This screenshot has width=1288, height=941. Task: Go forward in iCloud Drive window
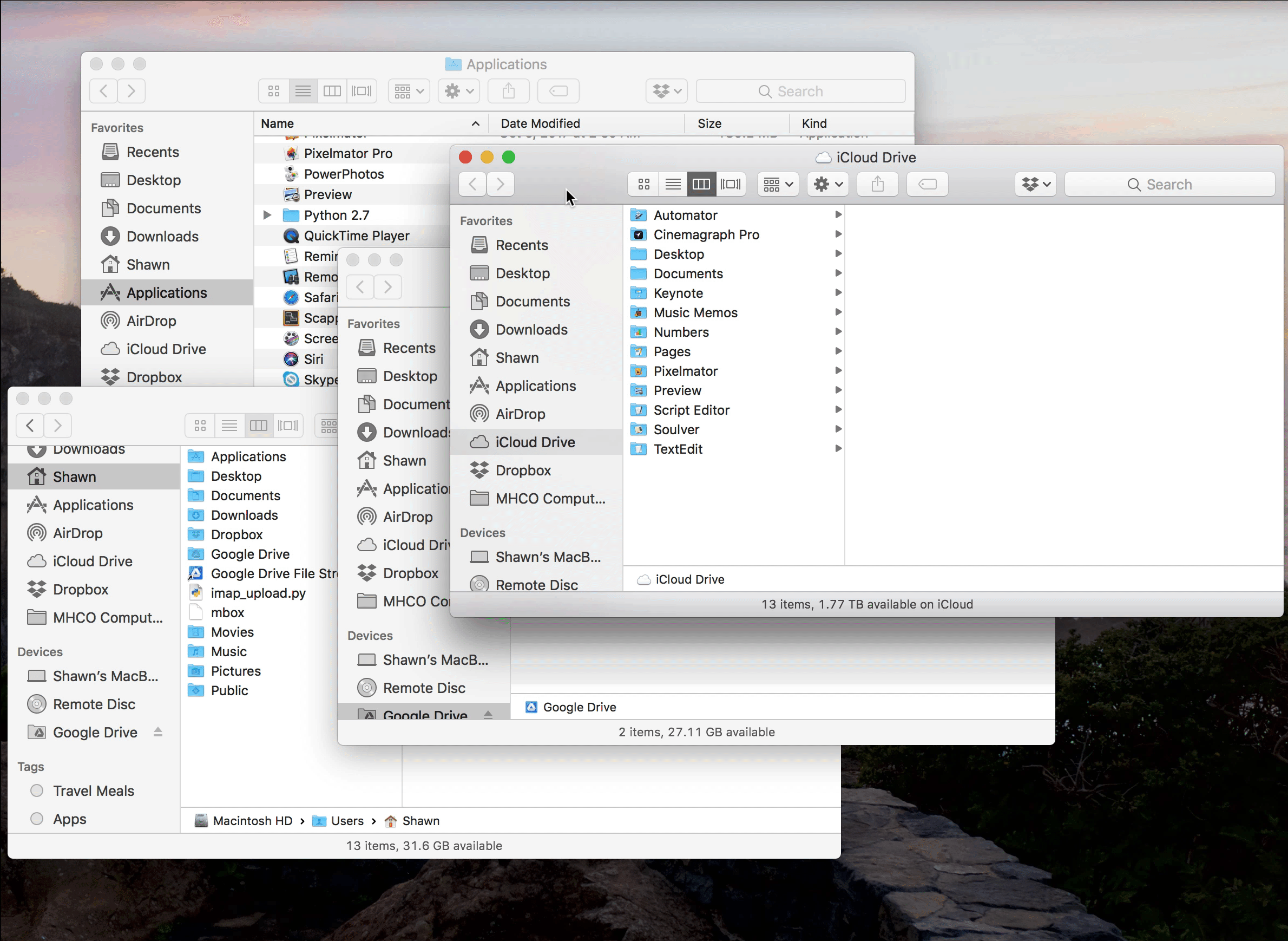[501, 184]
